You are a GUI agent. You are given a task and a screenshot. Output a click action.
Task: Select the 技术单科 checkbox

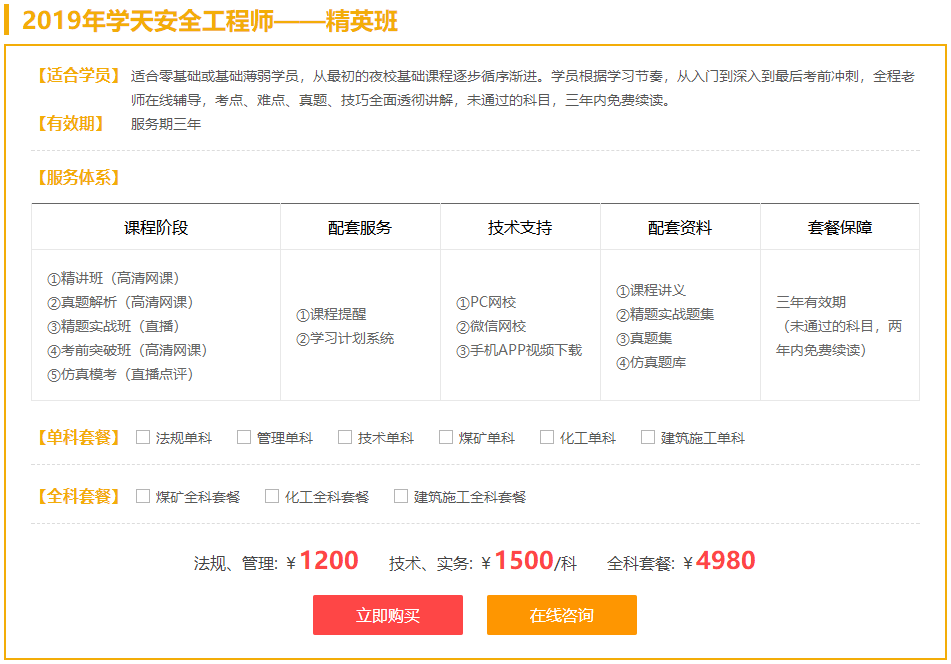coord(345,437)
